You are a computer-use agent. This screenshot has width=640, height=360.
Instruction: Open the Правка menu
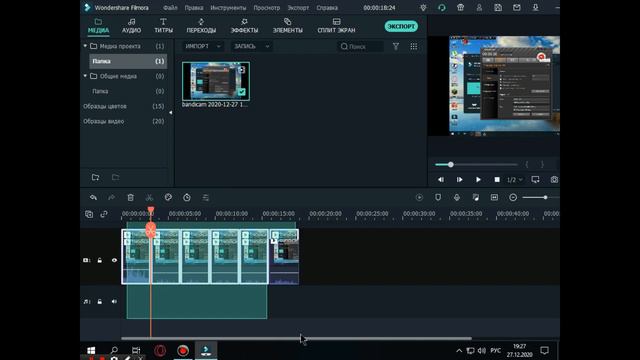pos(193,8)
